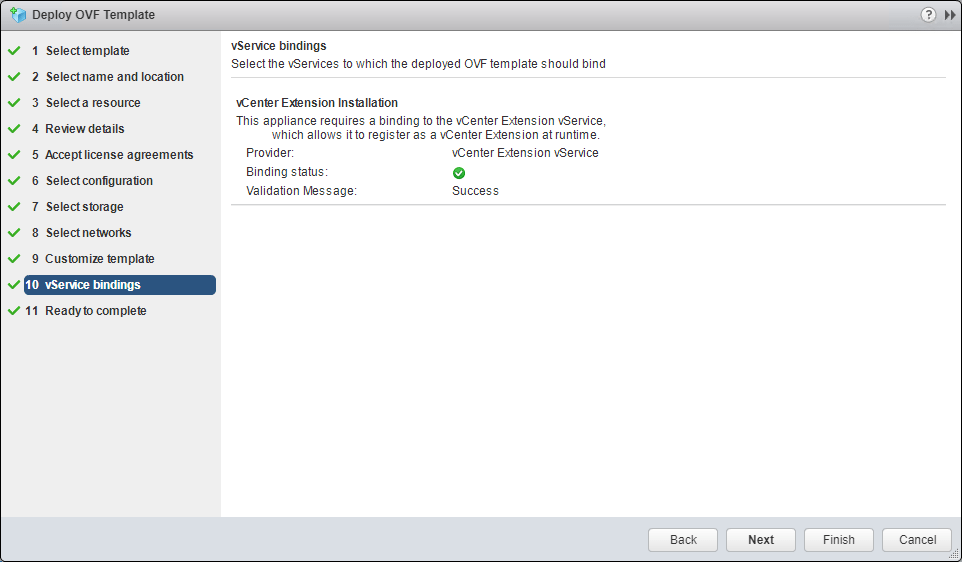
Task: Click the Finish button
Action: tap(839, 540)
